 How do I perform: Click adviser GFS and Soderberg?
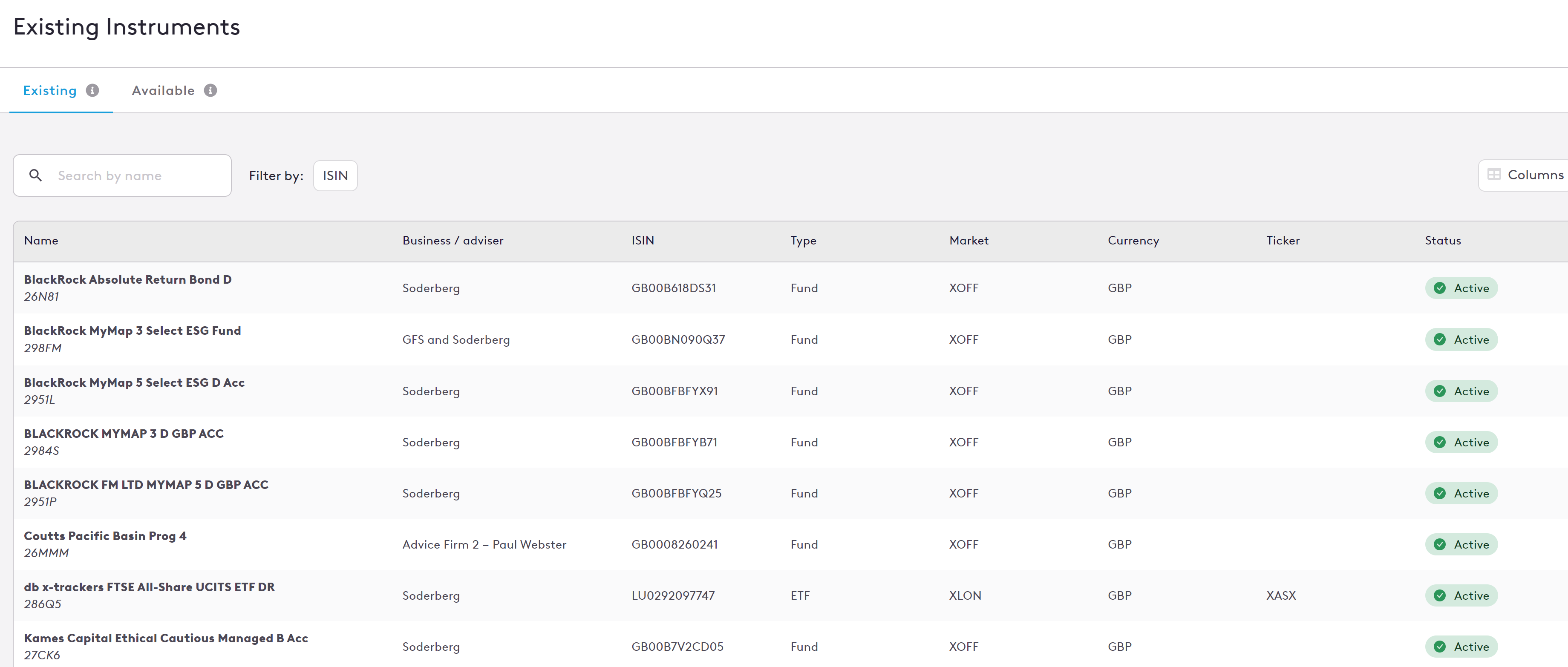(456, 339)
